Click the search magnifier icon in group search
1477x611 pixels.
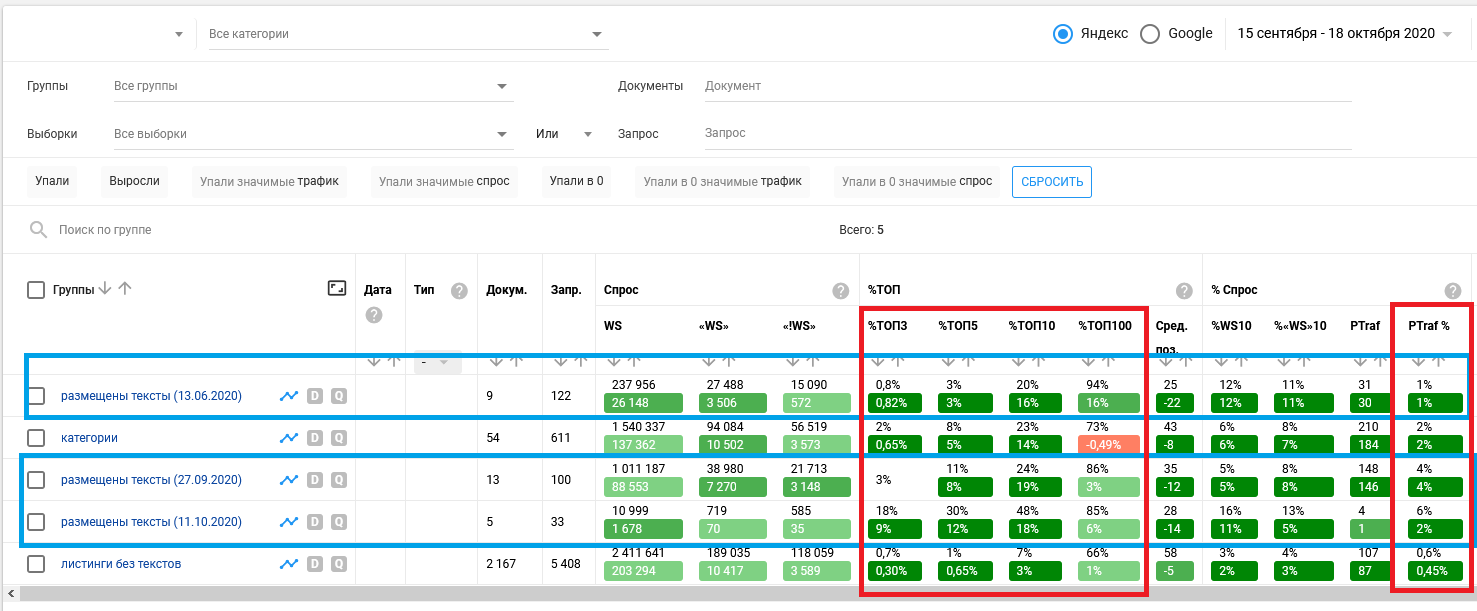coord(39,230)
